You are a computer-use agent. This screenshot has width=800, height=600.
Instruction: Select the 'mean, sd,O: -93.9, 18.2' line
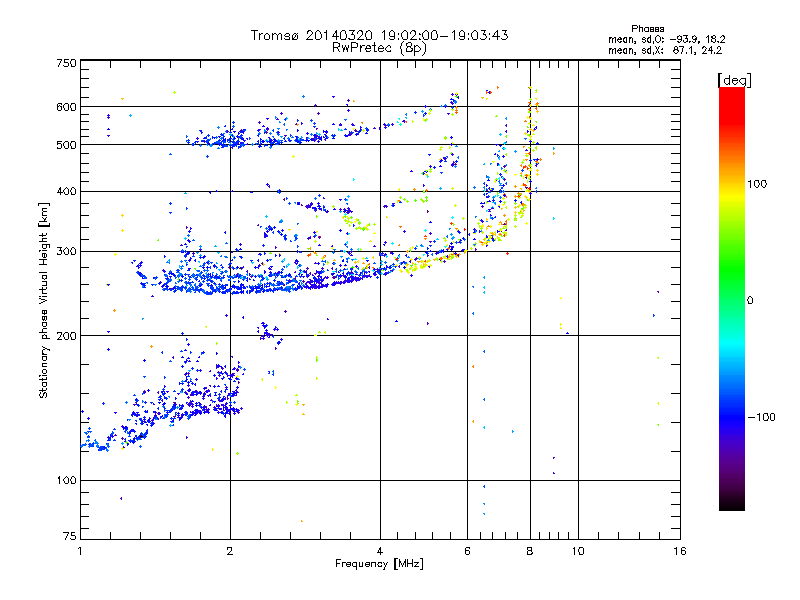tap(666, 39)
